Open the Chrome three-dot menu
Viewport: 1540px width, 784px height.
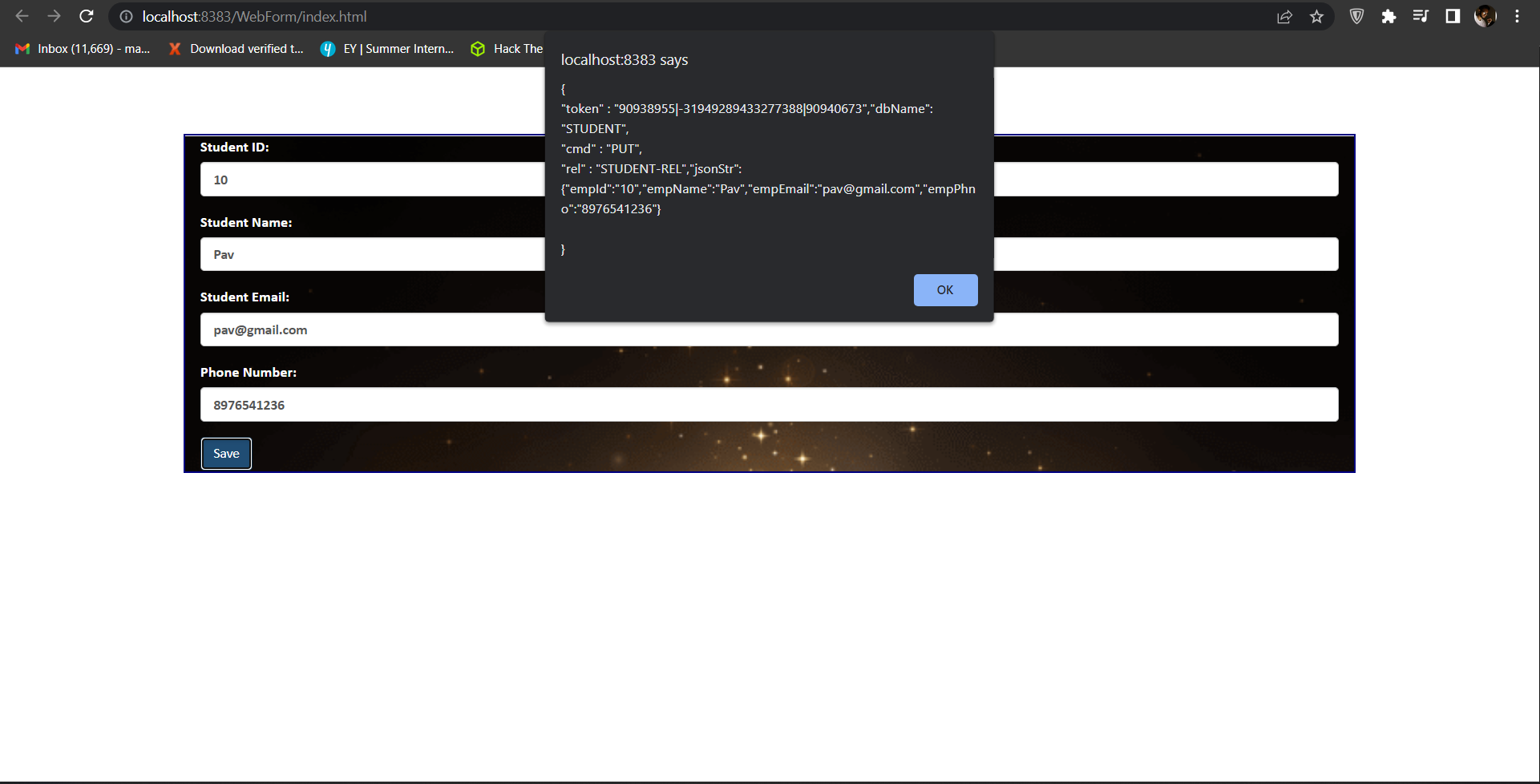[1517, 16]
